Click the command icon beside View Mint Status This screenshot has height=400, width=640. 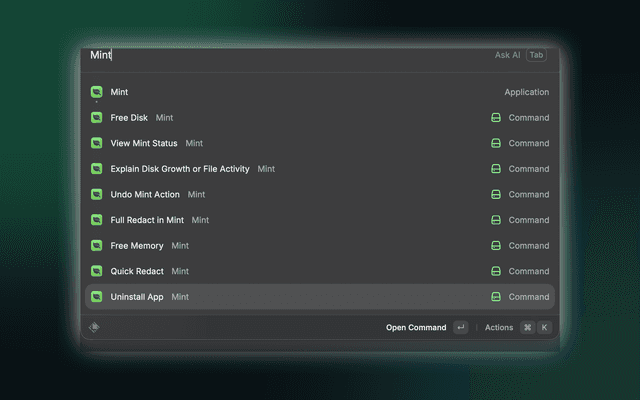point(496,143)
